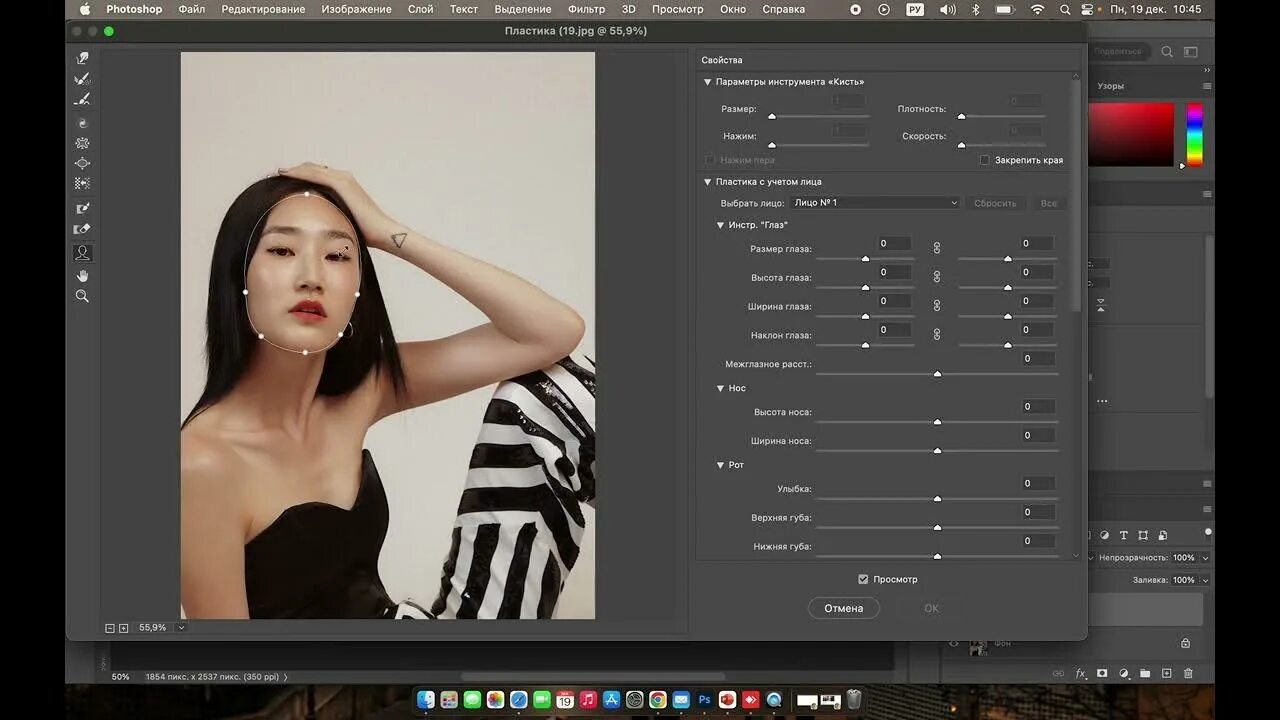Open the Выделение menu
This screenshot has width=1280, height=720.
(x=523, y=9)
